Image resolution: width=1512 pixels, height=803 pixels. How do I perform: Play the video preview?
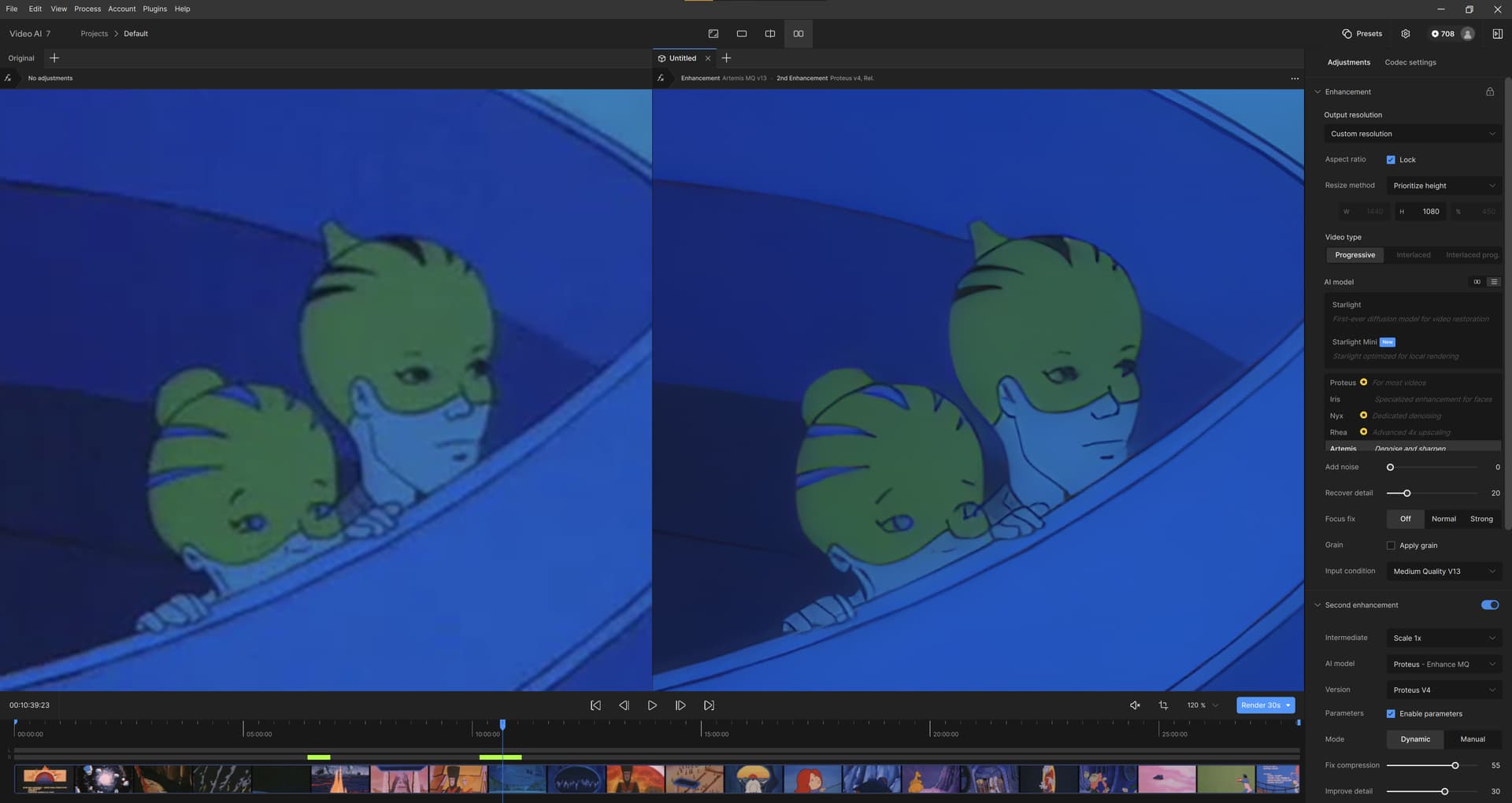click(652, 705)
